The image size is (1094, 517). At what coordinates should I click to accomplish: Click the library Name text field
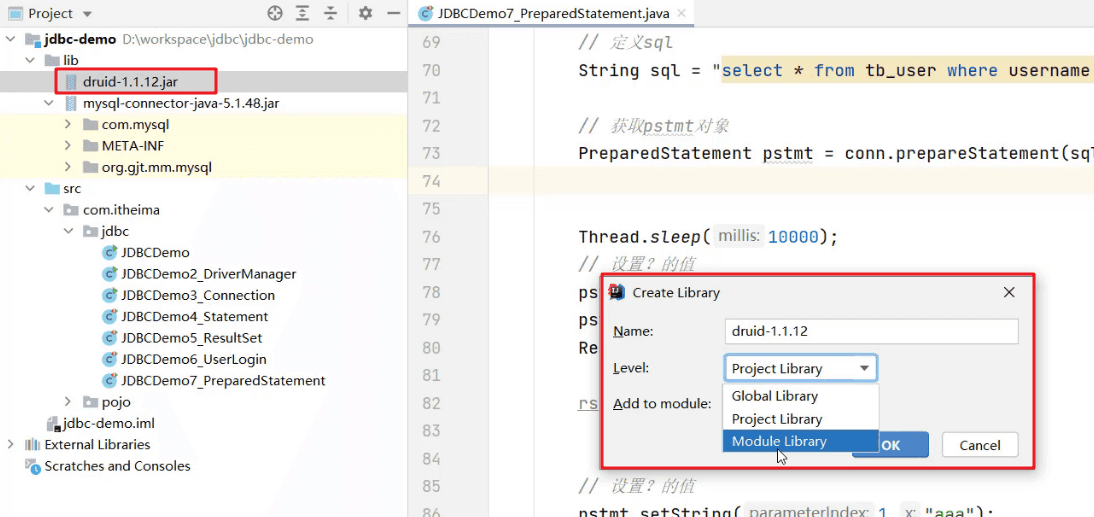870,332
